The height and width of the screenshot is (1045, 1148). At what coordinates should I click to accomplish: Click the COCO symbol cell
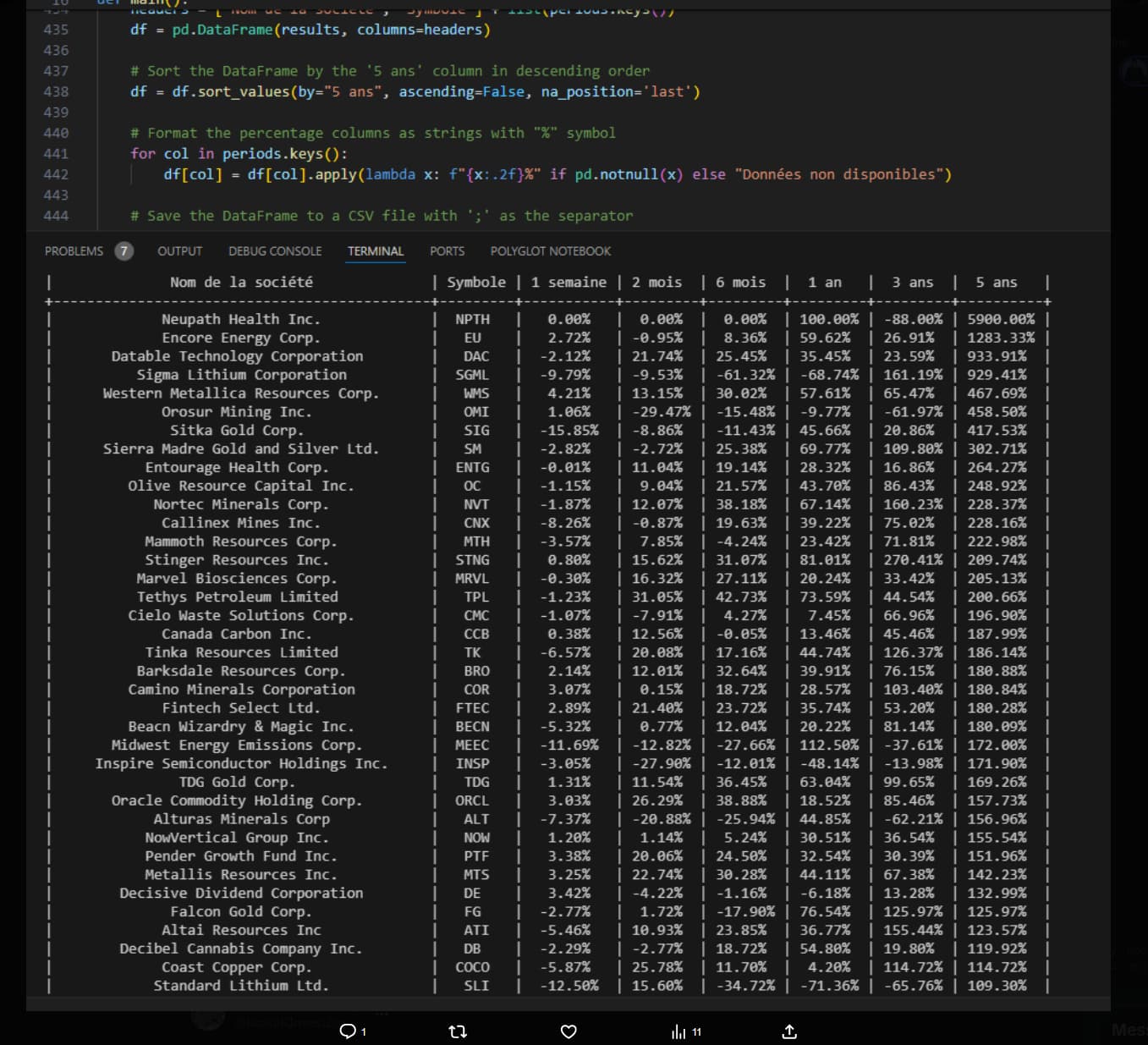pos(472,967)
